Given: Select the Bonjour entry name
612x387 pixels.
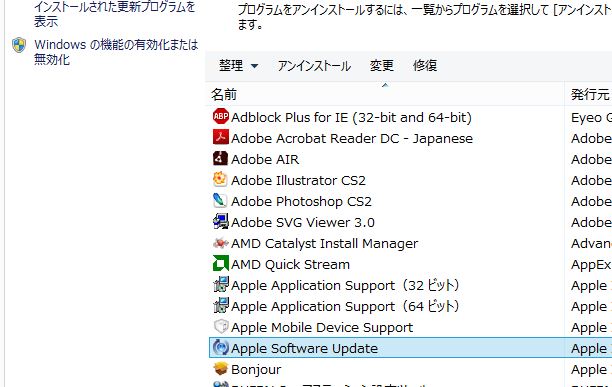Looking at the screenshot, I should pyautogui.click(x=256, y=369).
